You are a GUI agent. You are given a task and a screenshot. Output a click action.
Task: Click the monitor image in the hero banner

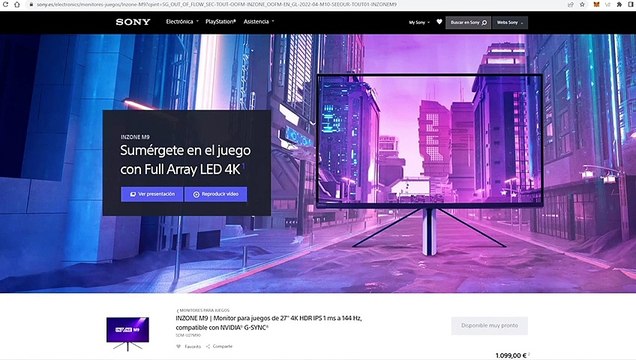pyautogui.click(x=430, y=164)
